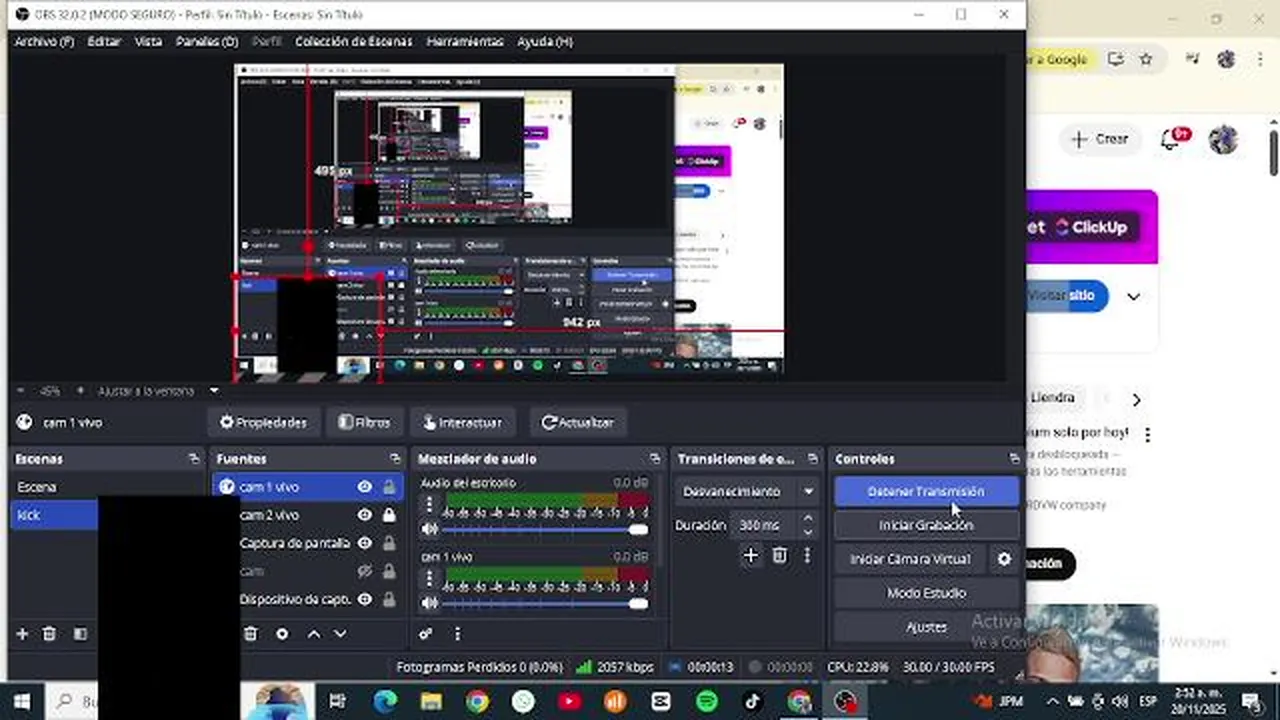
Task: Undock the Fuentes panel
Action: click(x=396, y=459)
